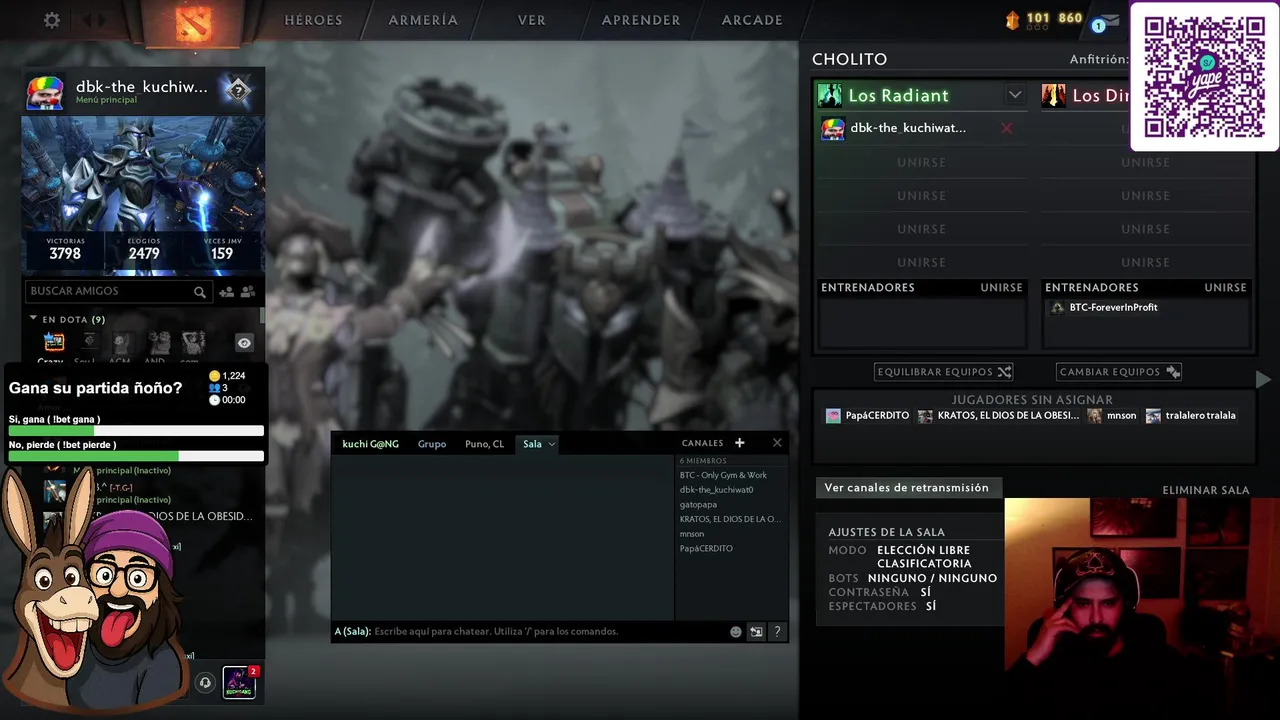Click the ELOGIOS 2479 stat

[x=143, y=249]
